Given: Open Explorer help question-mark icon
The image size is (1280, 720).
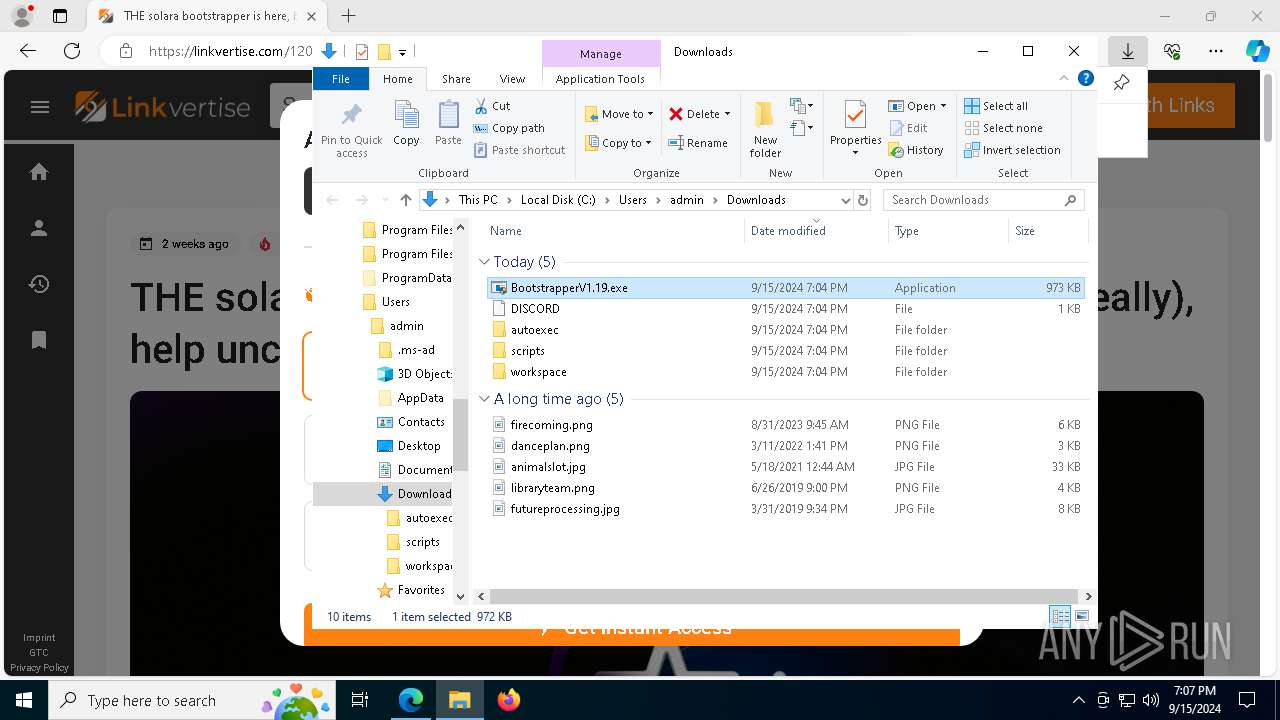Looking at the screenshot, I should (x=1085, y=79).
